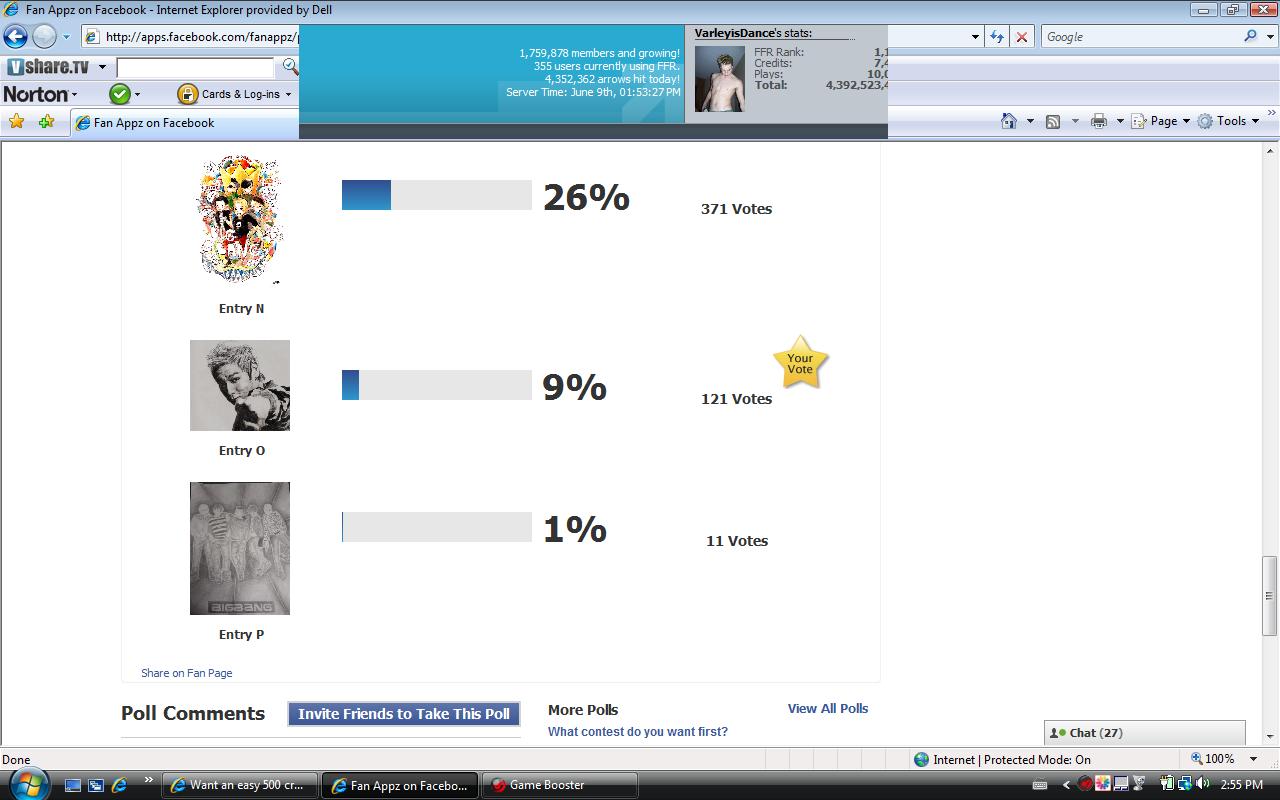Click the vertical page scrollbar thumb

(x=1270, y=595)
